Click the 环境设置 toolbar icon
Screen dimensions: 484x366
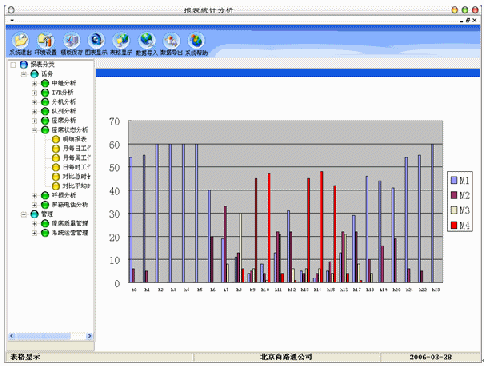[x=45, y=41]
